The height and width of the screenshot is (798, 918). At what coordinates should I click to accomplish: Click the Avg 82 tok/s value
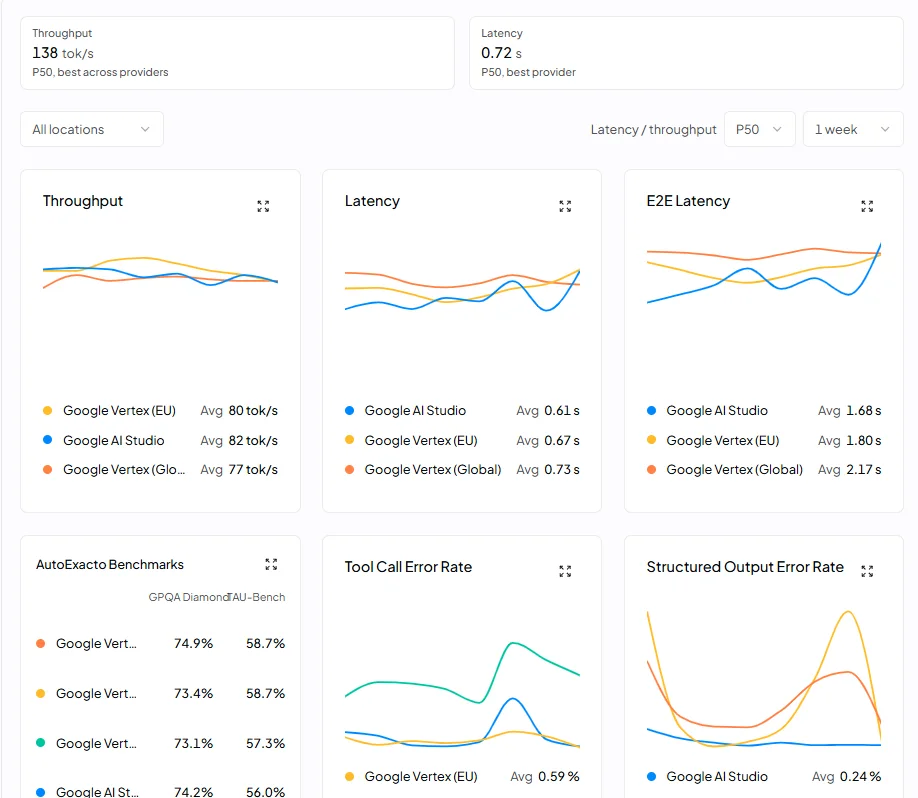click(239, 440)
